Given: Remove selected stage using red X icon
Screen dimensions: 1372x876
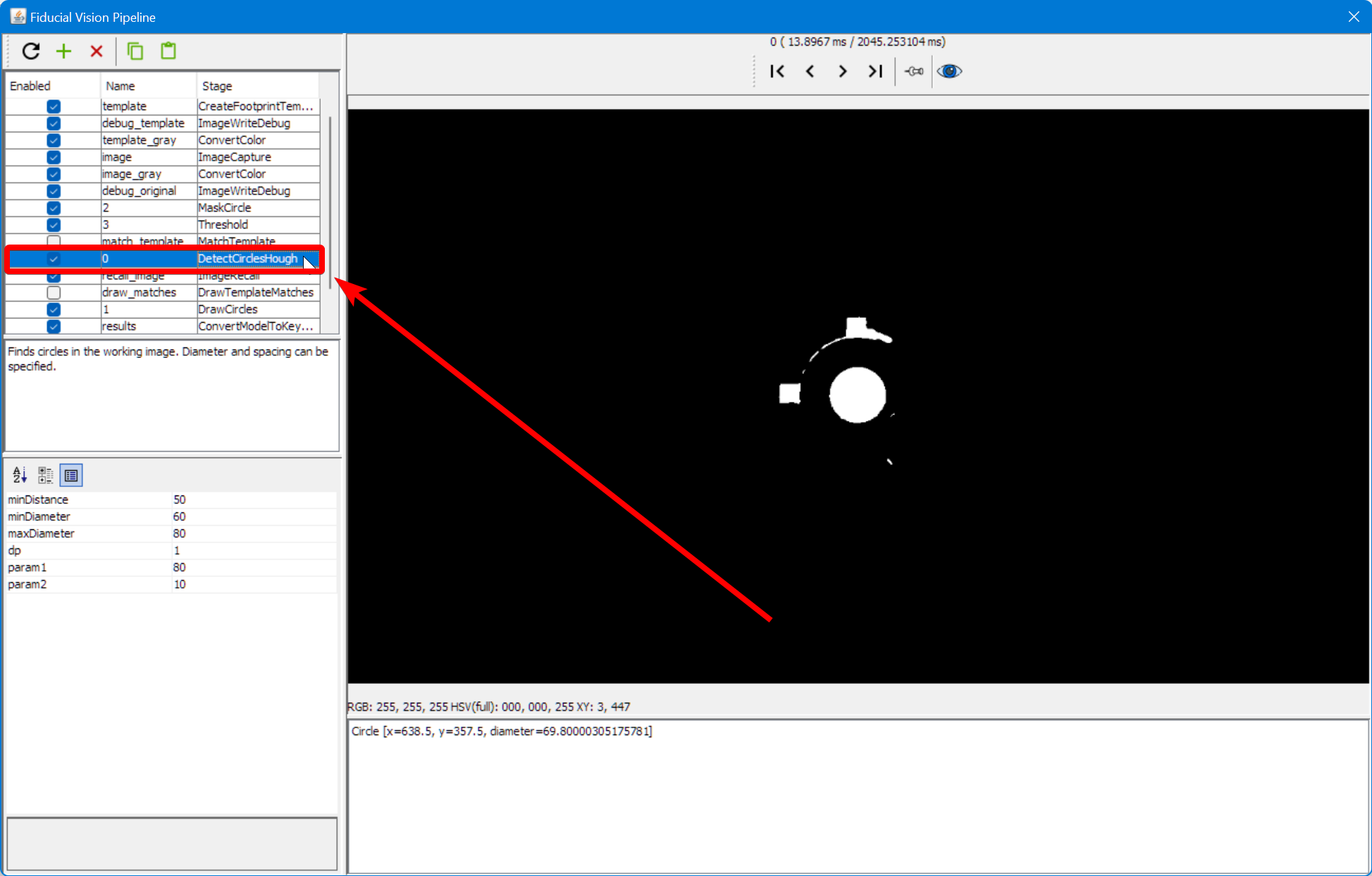Looking at the screenshot, I should [x=97, y=51].
